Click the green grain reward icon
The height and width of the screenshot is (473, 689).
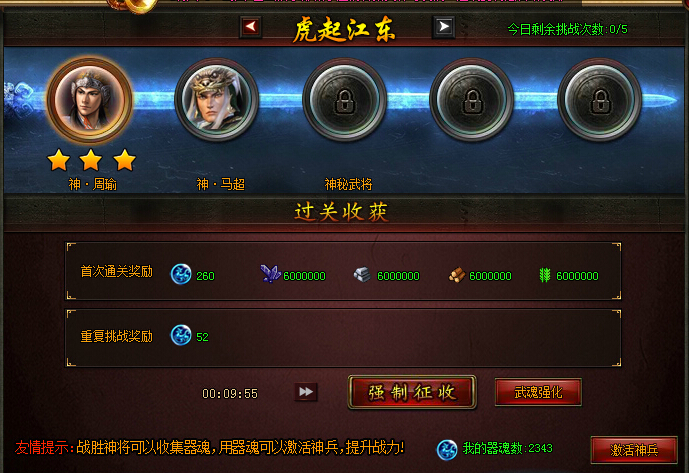[545, 275]
